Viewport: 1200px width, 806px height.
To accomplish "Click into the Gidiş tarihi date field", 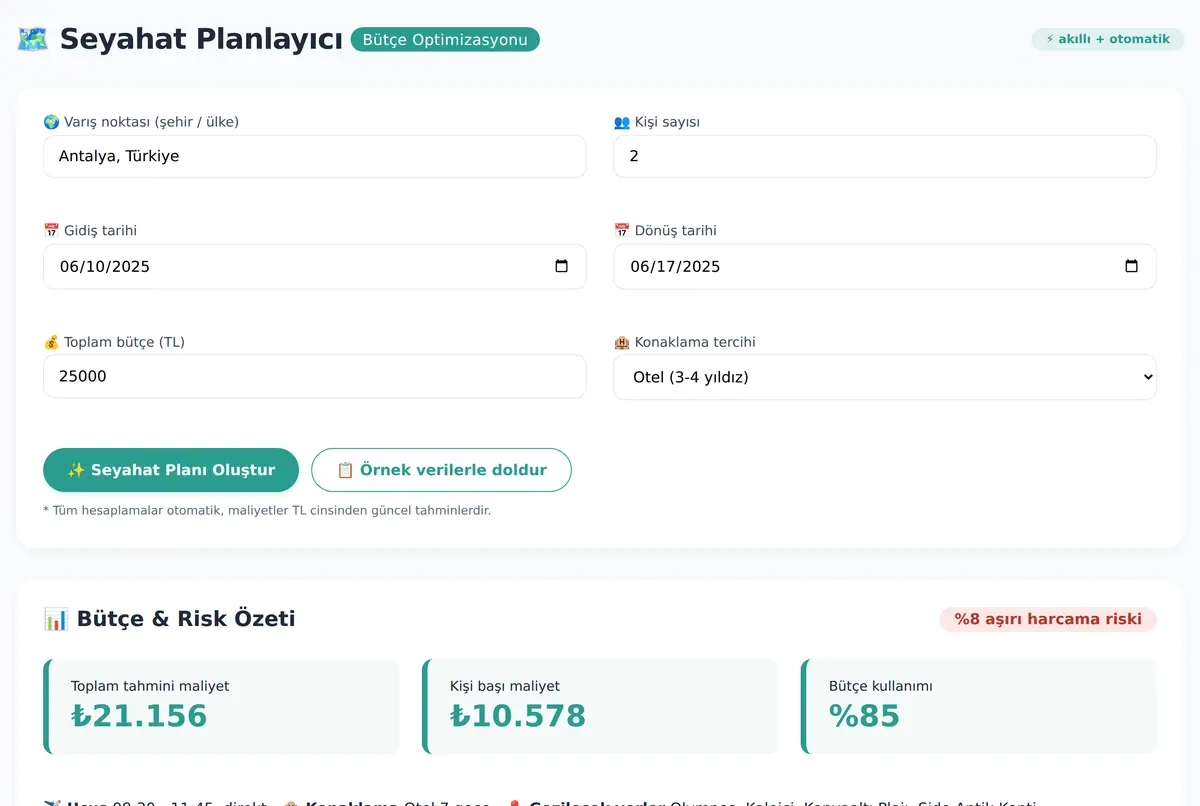I will [315, 267].
